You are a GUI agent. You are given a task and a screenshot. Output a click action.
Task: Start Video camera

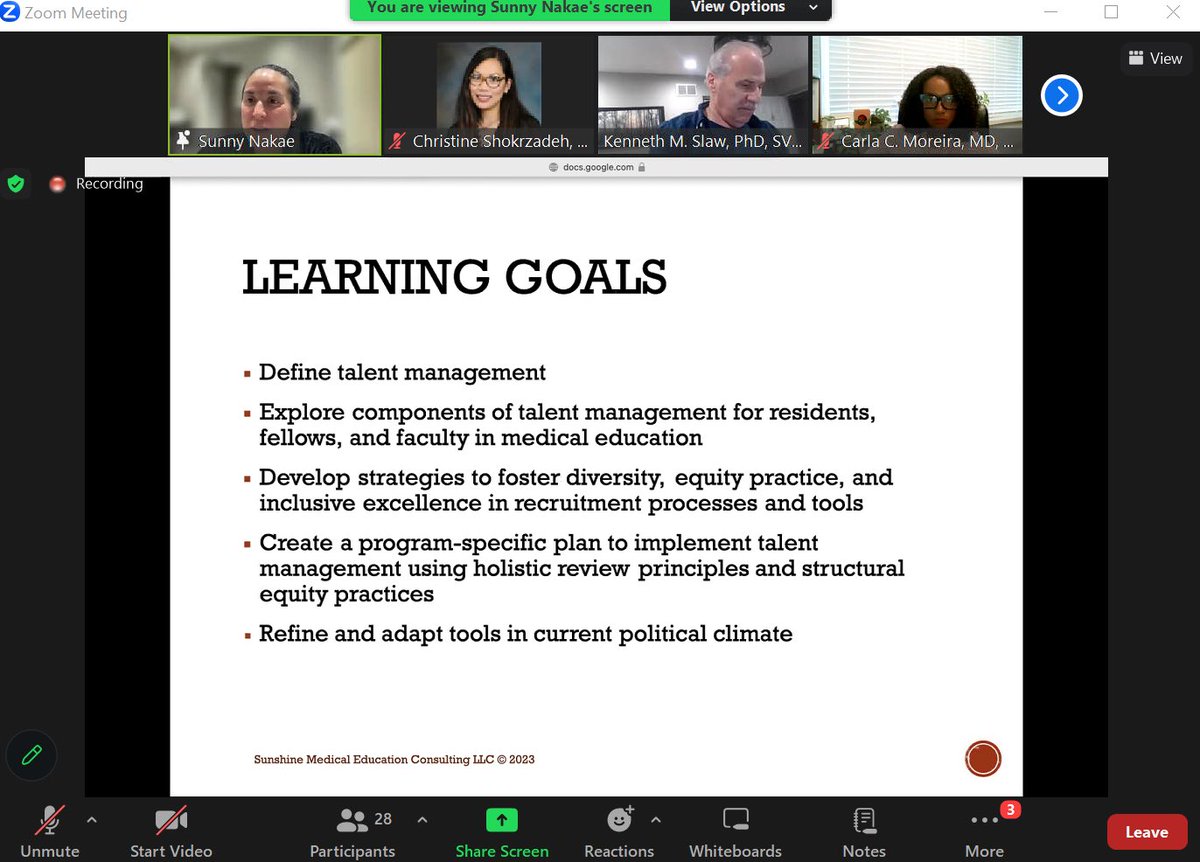(171, 832)
